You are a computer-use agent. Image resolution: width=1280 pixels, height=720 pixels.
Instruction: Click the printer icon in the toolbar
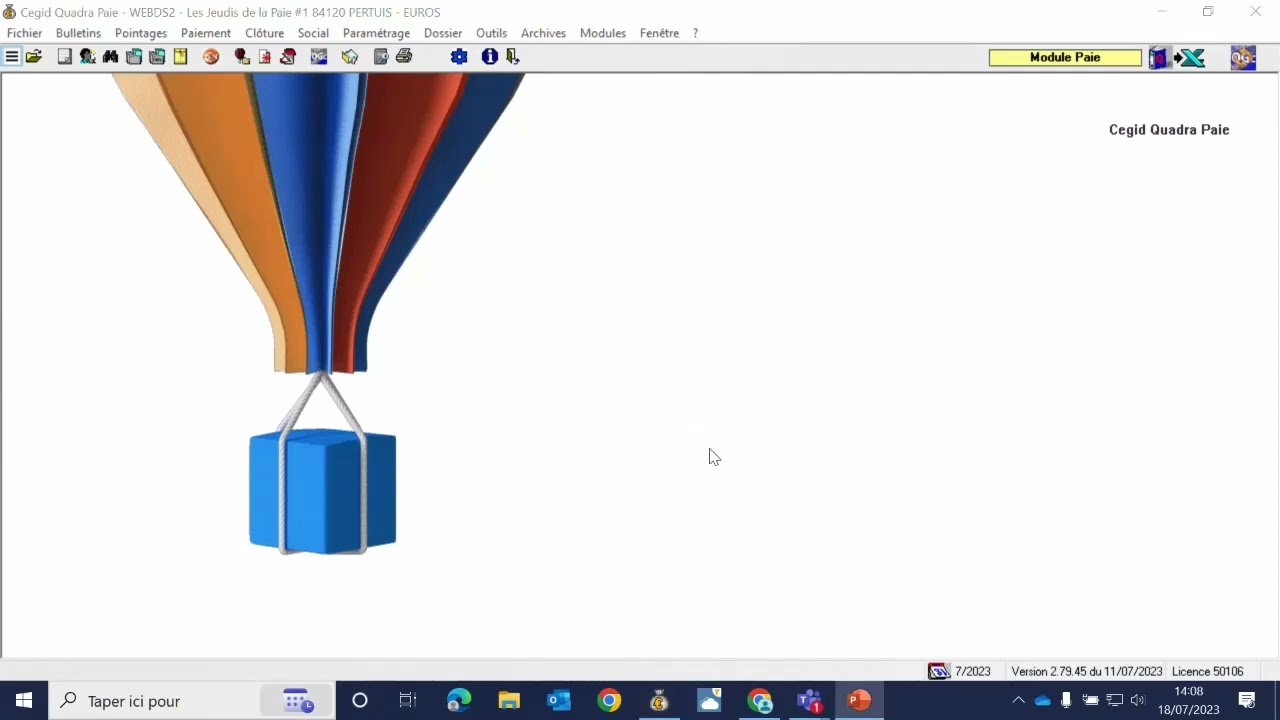coord(404,57)
